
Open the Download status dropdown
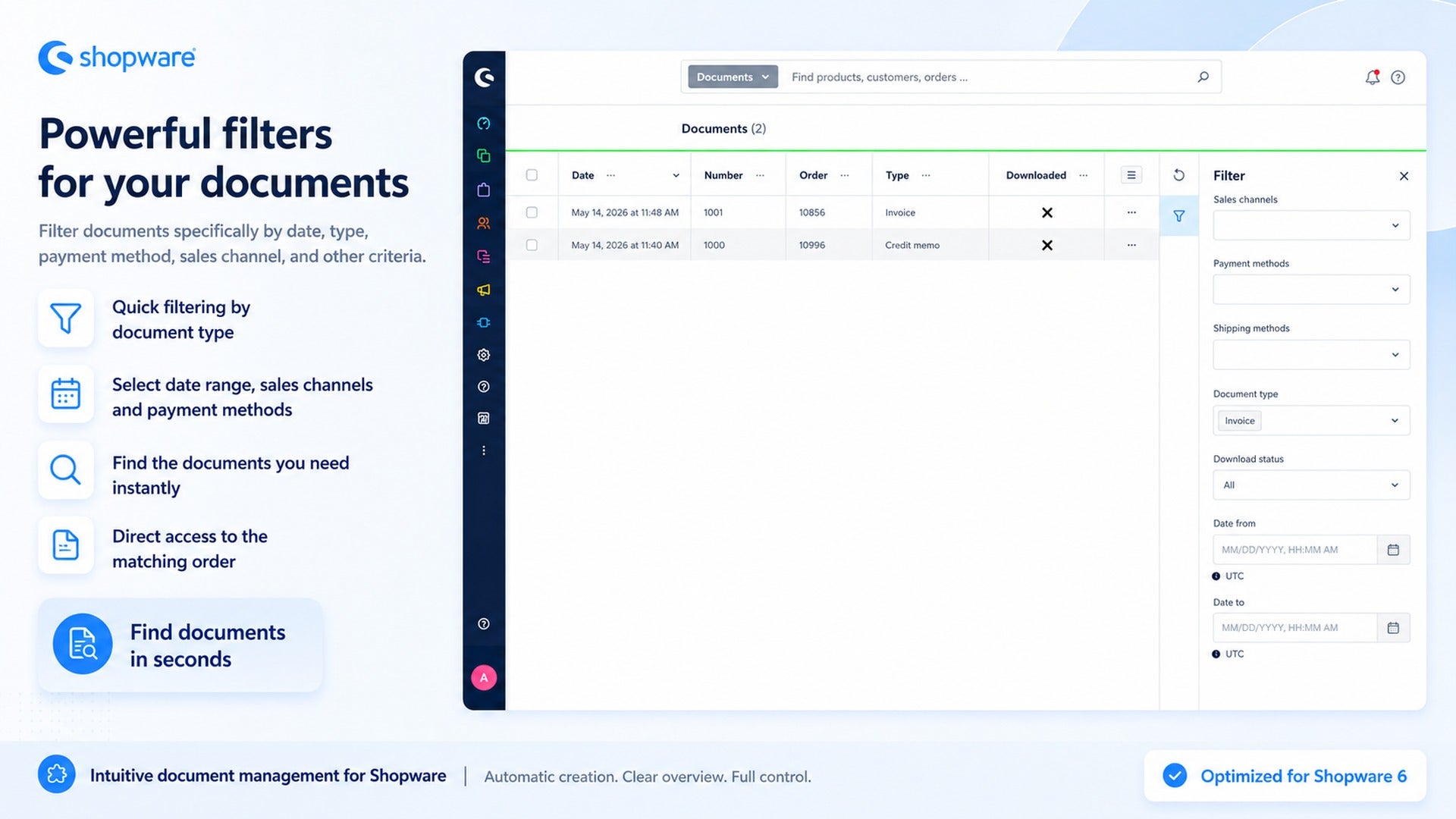(x=1311, y=485)
